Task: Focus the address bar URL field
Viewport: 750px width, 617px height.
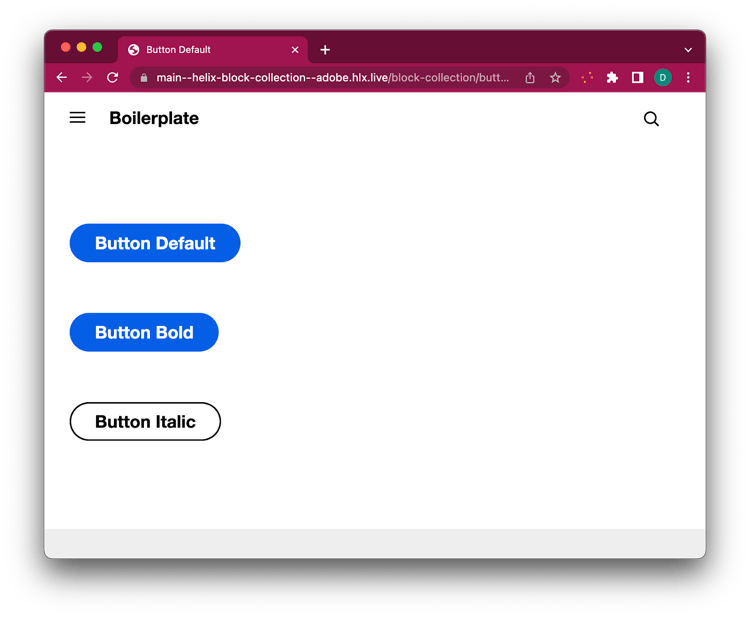Action: (330, 77)
